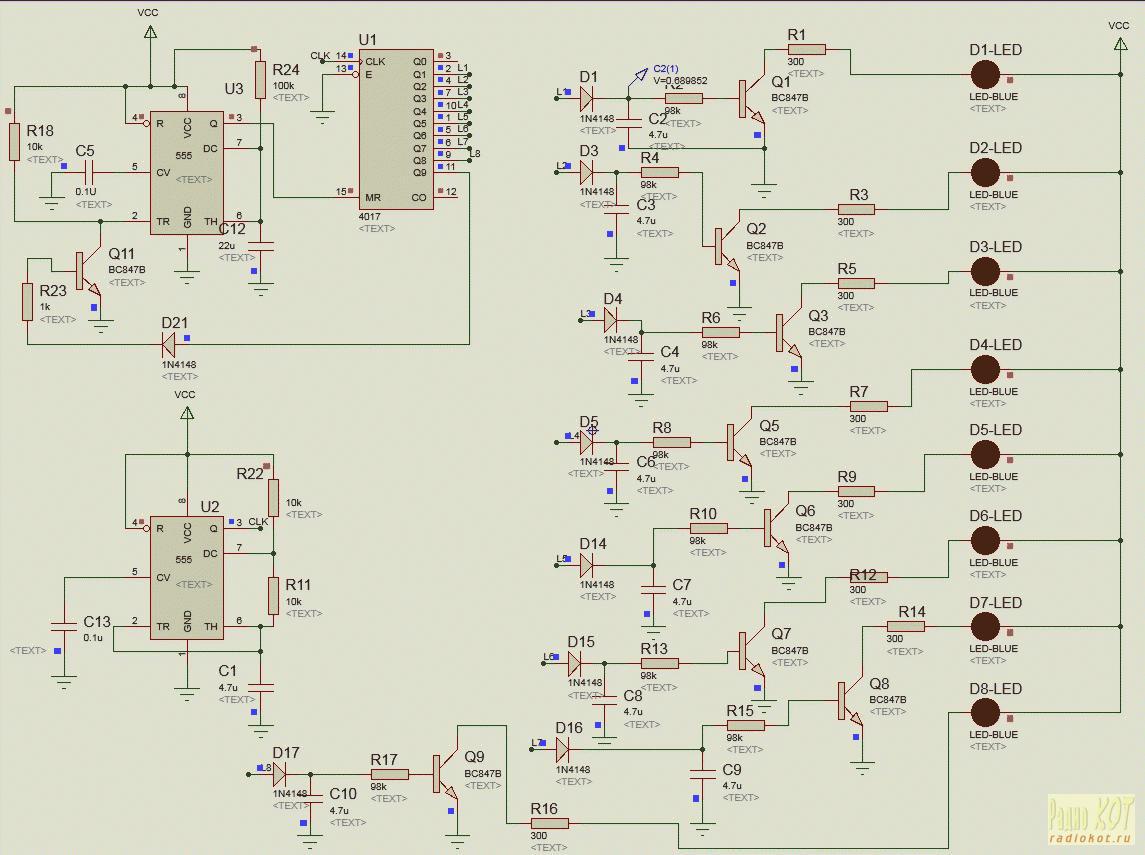
Task: Select diode D21 symbol
Action: tap(169, 345)
